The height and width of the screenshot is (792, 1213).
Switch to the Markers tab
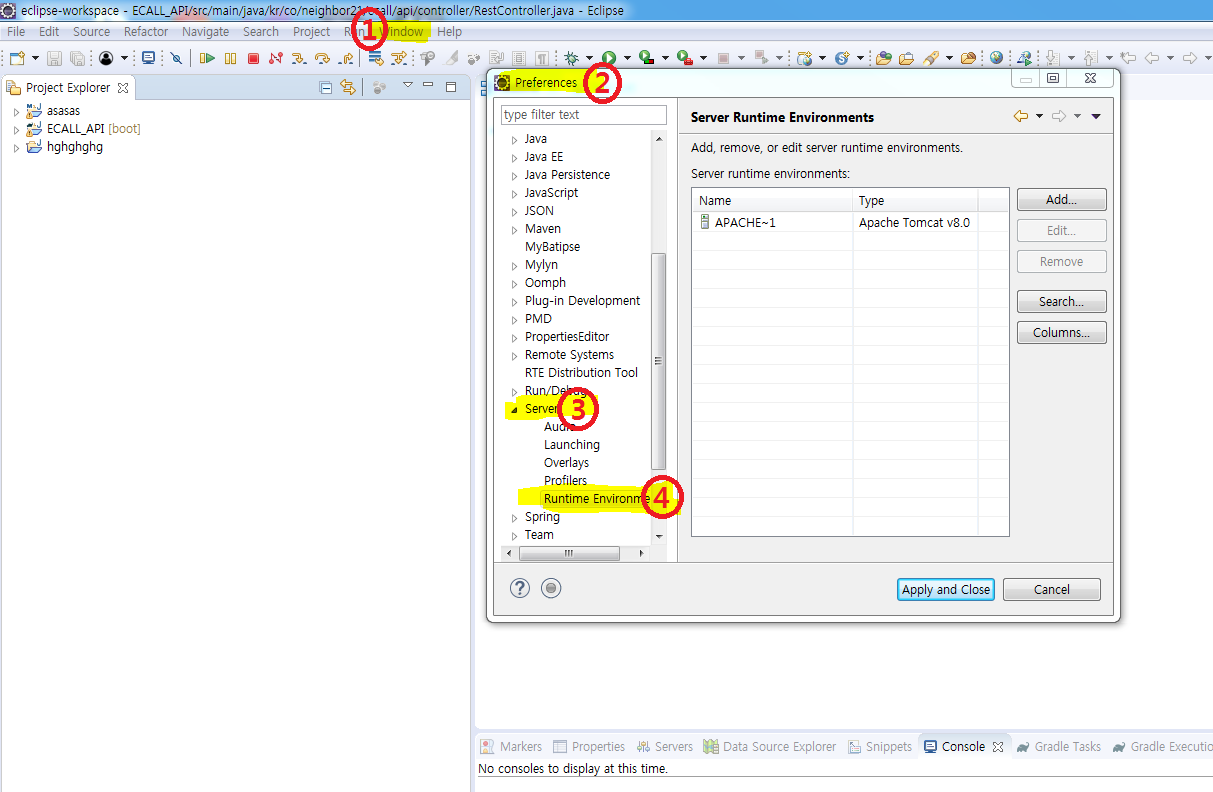click(x=511, y=746)
